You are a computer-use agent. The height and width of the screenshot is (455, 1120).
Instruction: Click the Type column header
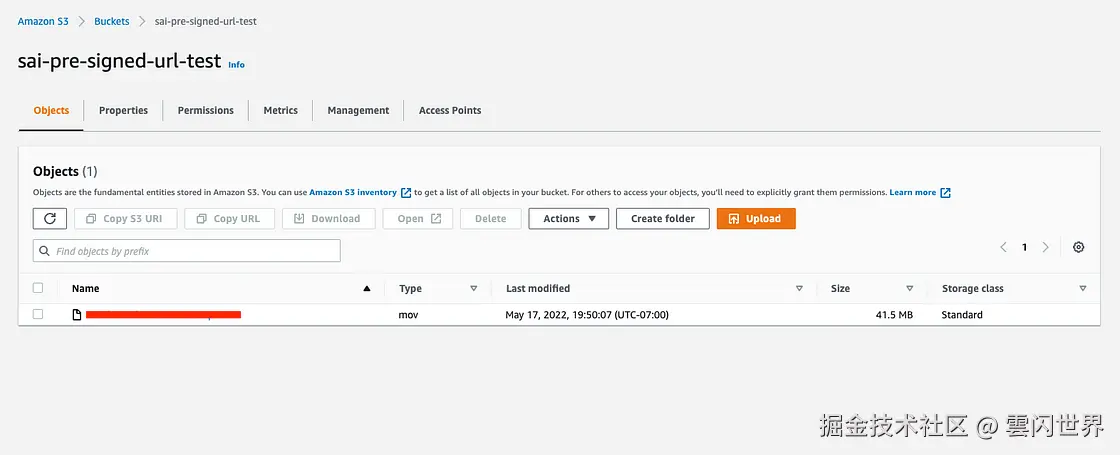(x=411, y=289)
